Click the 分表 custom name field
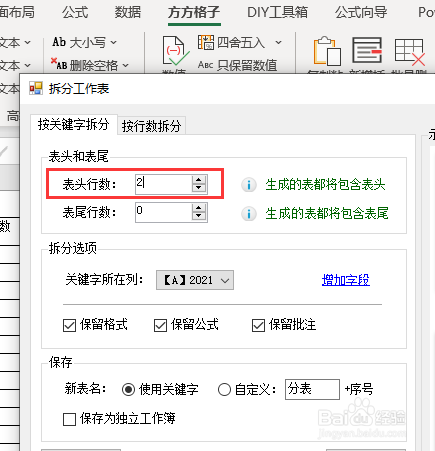The image size is (435, 451). [x=312, y=389]
